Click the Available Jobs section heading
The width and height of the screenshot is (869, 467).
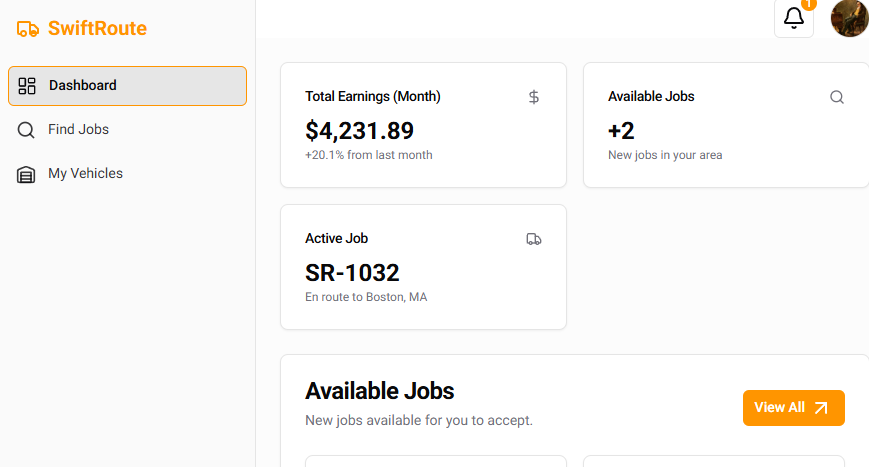380,391
